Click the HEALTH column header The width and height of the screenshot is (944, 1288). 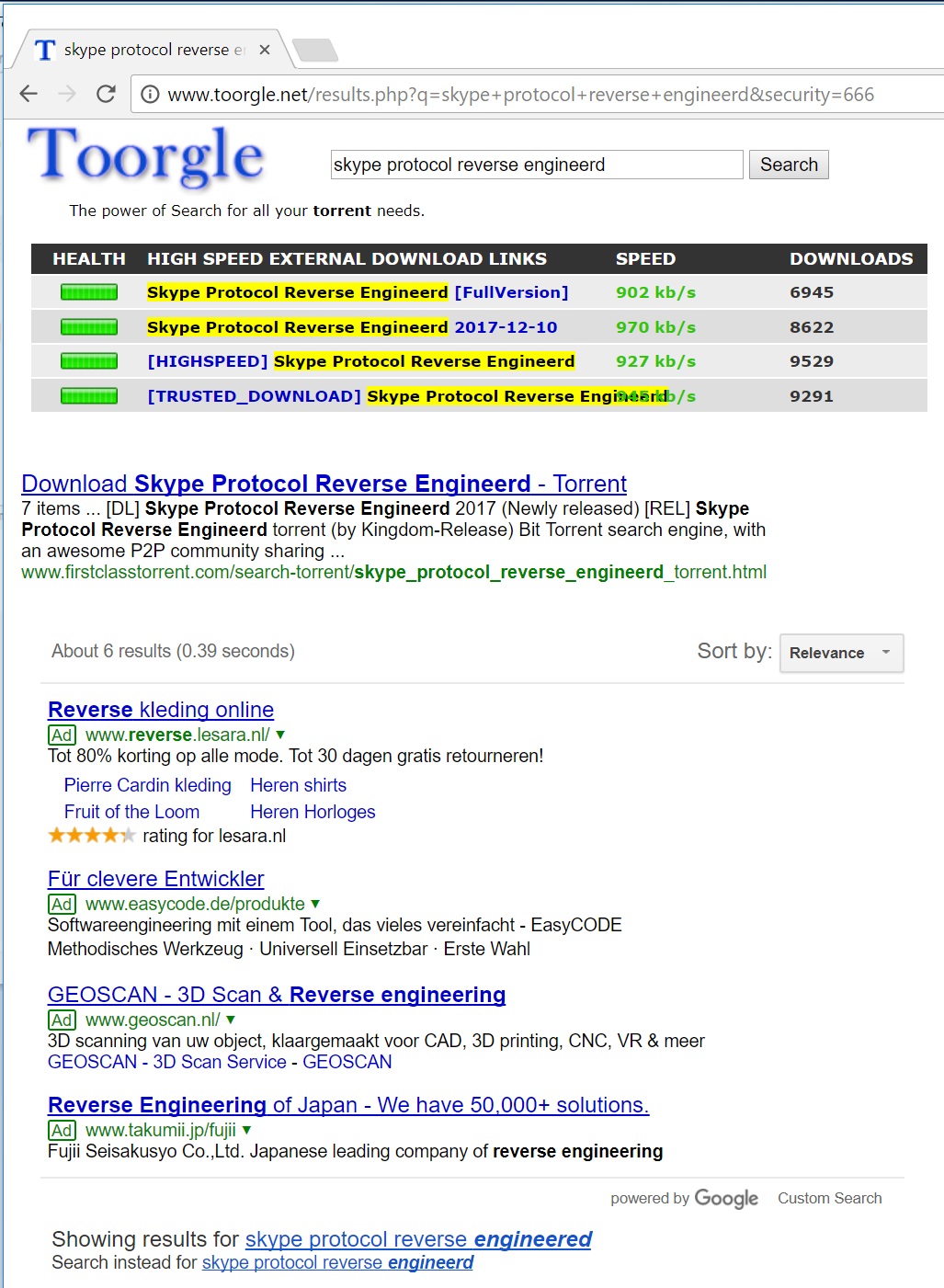89,259
